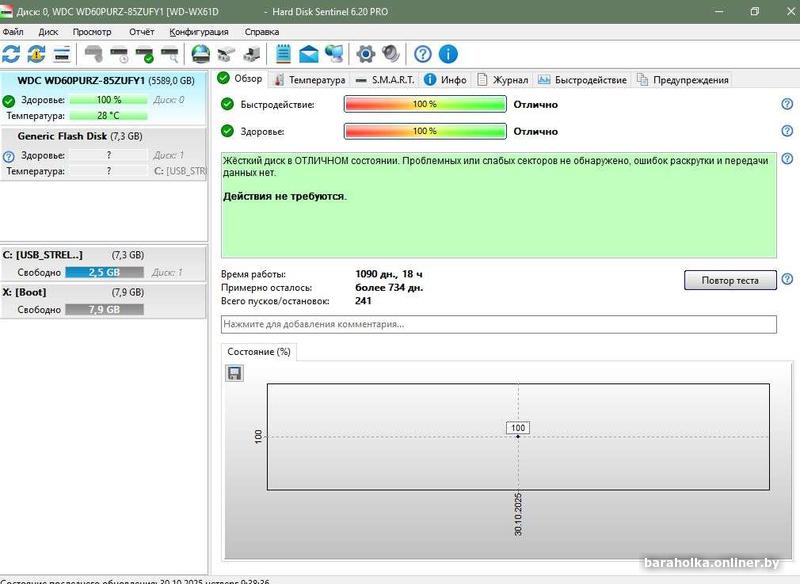Click the blue info icon in toolbar
The image size is (800, 584).
tap(448, 54)
